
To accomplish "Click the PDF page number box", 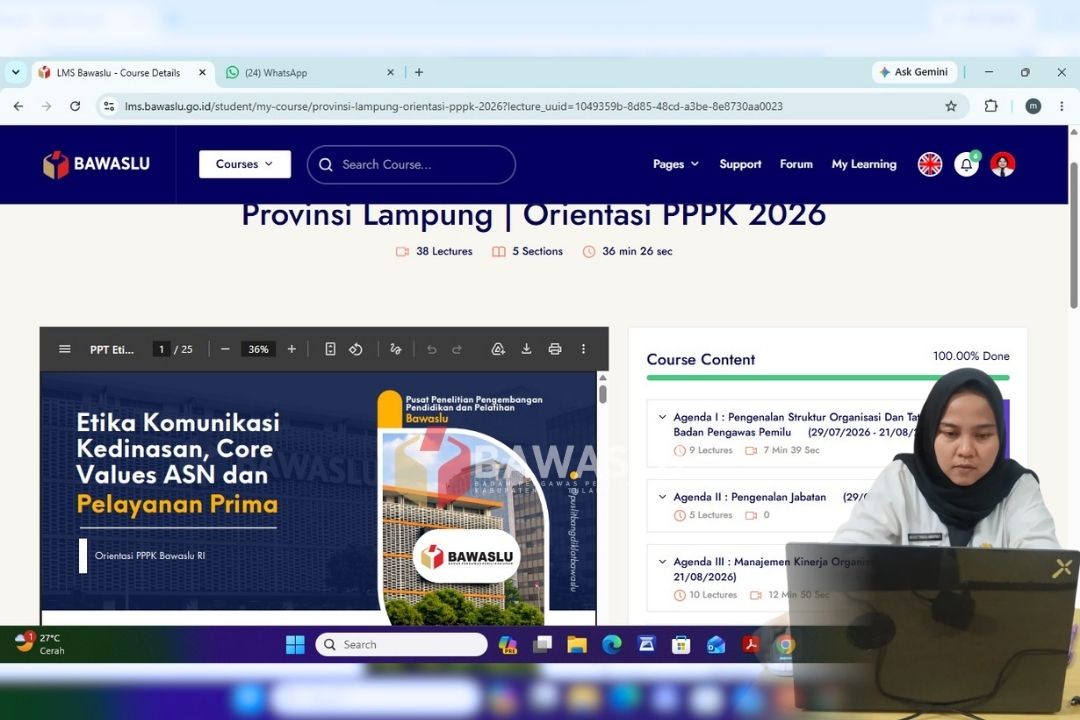I will (161, 349).
